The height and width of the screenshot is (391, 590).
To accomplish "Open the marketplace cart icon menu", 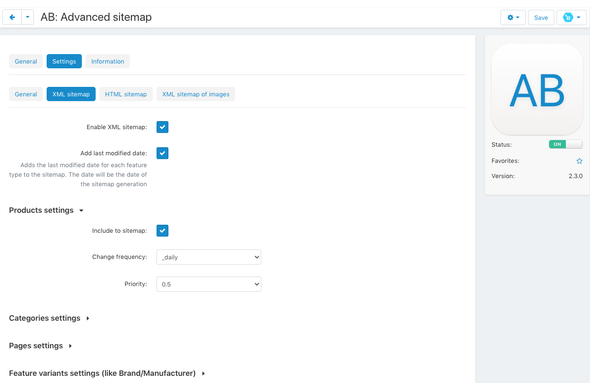I will (x=572, y=17).
